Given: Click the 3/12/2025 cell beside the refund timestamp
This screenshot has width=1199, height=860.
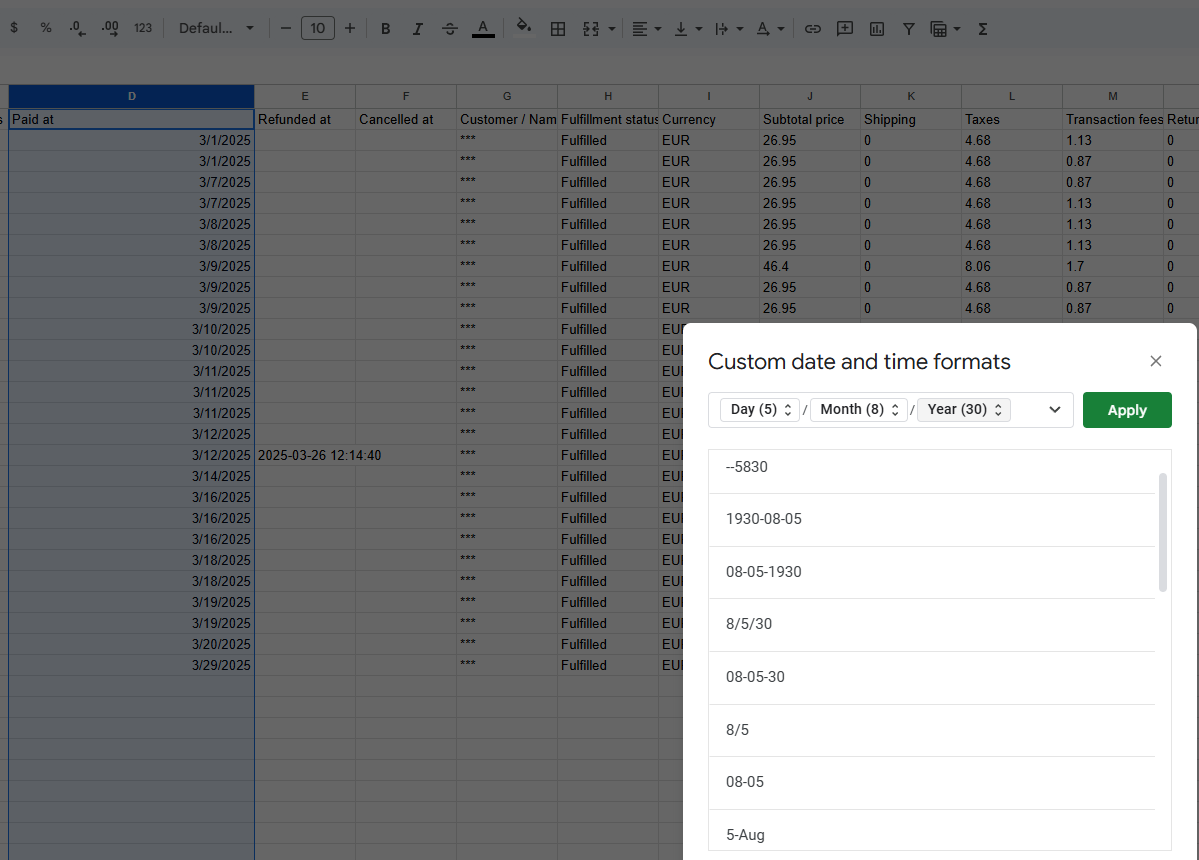Looking at the screenshot, I should 132,456.
